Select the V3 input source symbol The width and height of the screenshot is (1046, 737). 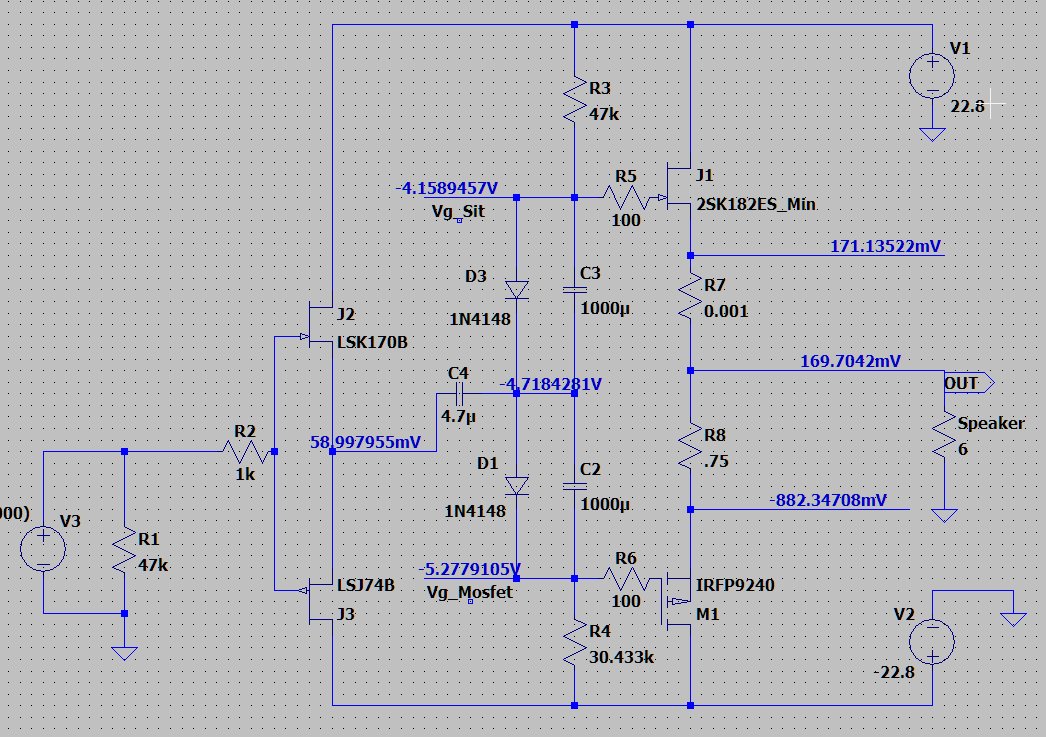(43, 548)
